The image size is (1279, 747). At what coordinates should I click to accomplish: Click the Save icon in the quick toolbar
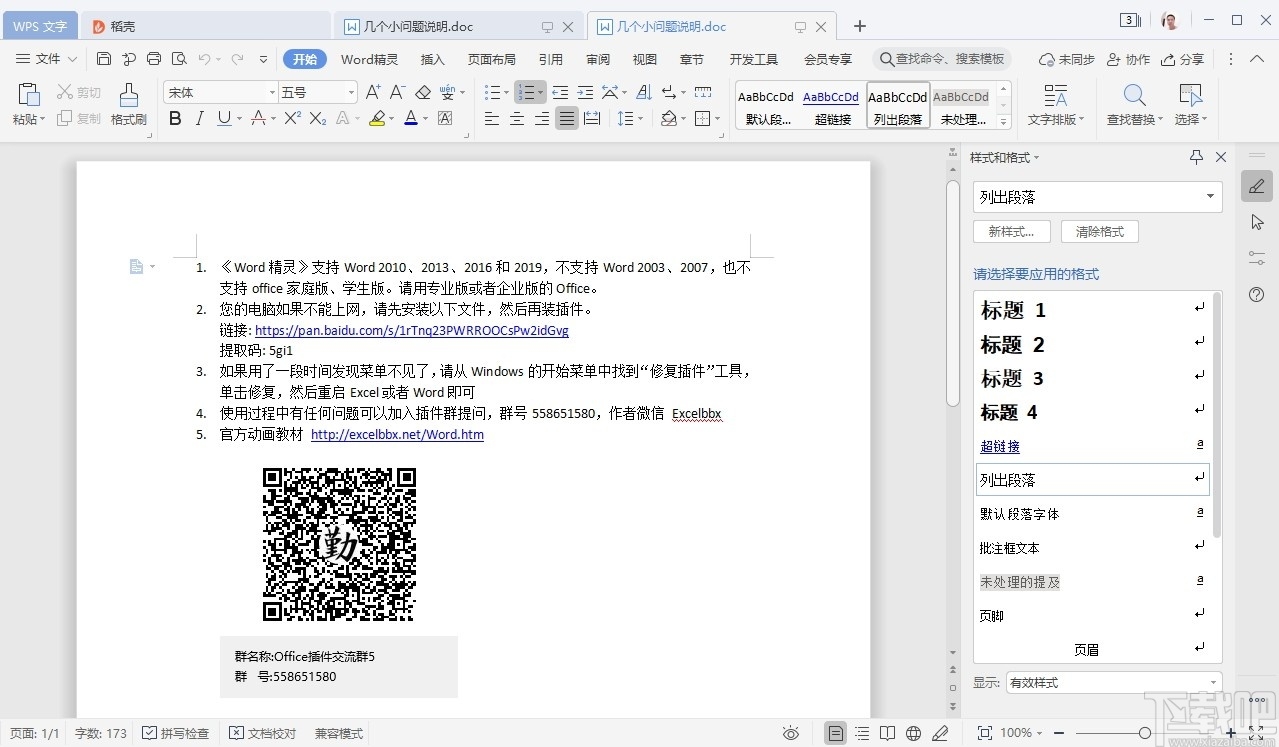point(104,59)
